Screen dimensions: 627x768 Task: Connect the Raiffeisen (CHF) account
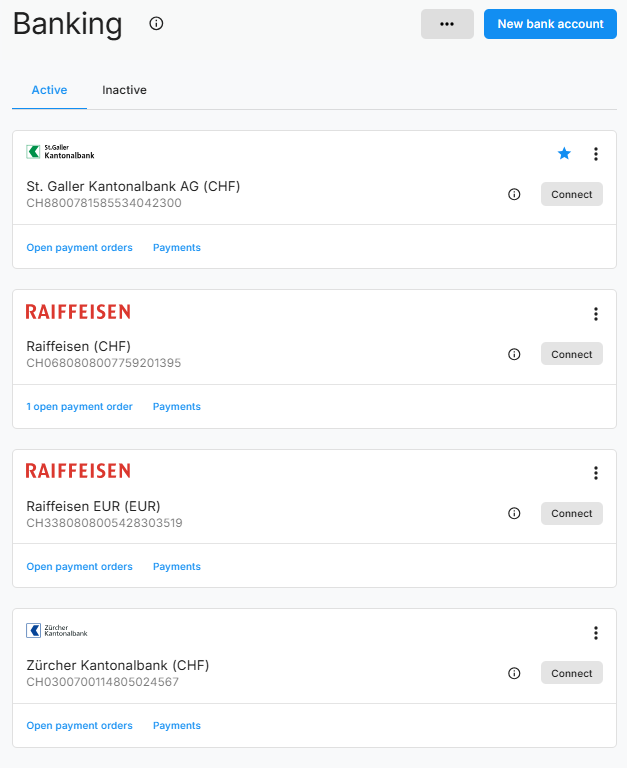pyautogui.click(x=572, y=354)
